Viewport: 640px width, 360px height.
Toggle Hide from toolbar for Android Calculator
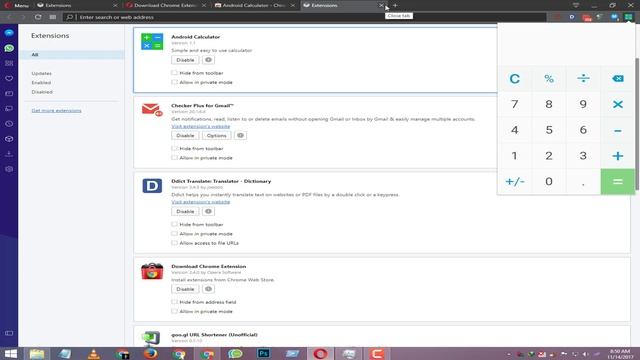(x=174, y=73)
